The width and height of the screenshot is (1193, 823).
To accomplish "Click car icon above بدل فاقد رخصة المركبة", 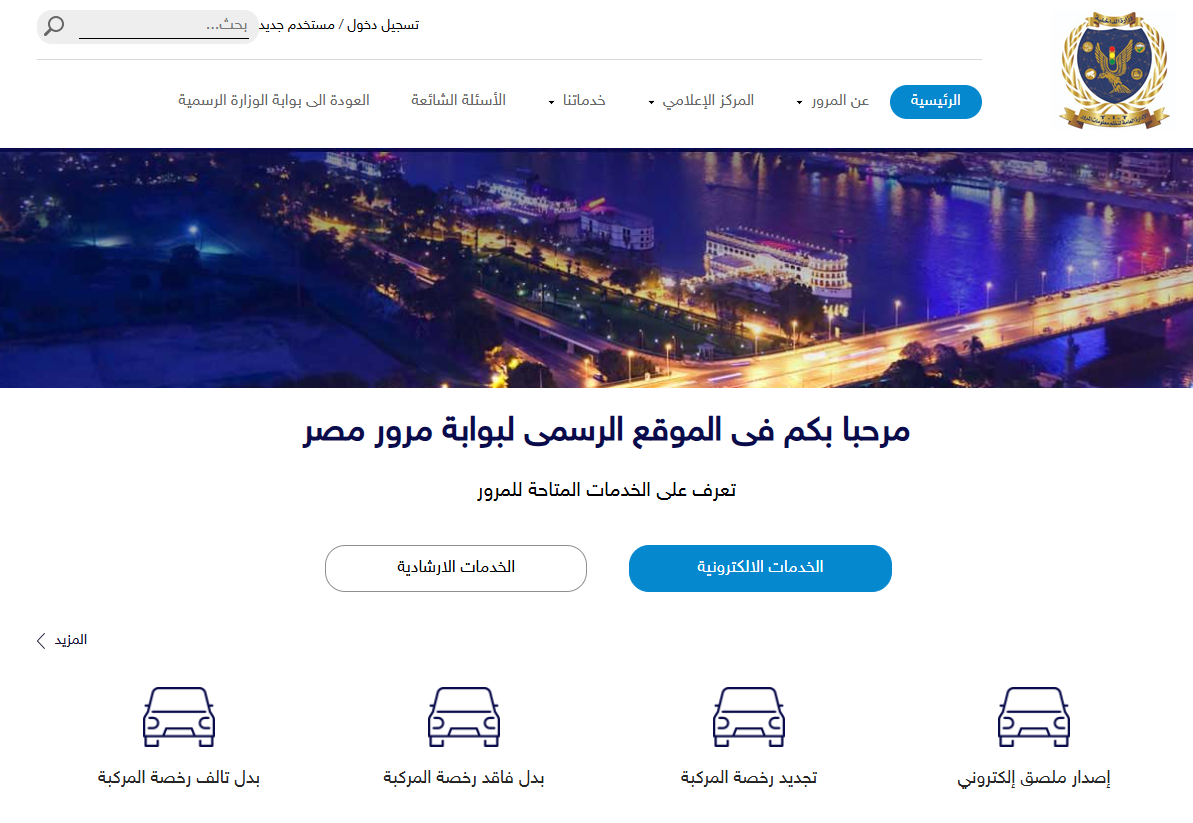I will coord(464,717).
